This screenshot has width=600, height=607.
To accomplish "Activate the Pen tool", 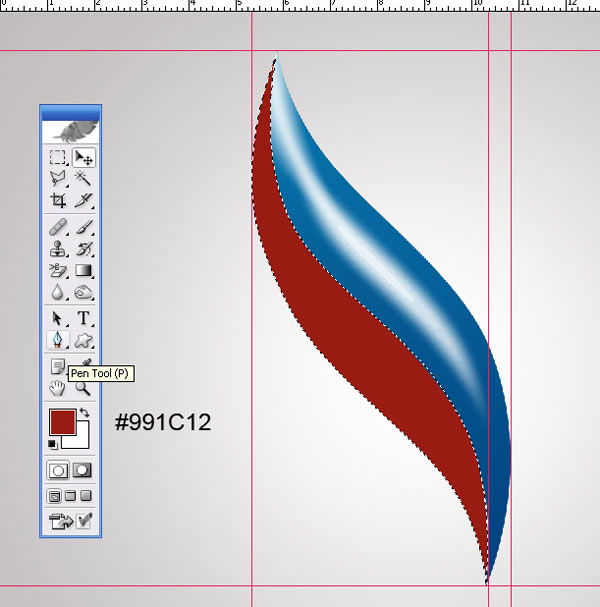I will coord(58,340).
